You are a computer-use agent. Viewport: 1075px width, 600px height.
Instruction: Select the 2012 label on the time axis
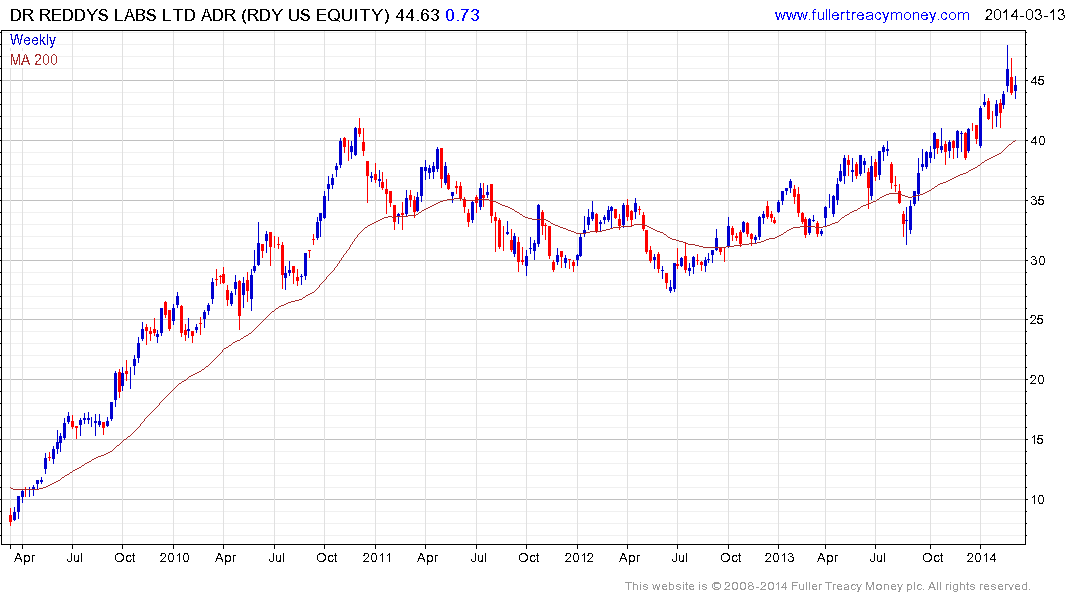tap(578, 557)
